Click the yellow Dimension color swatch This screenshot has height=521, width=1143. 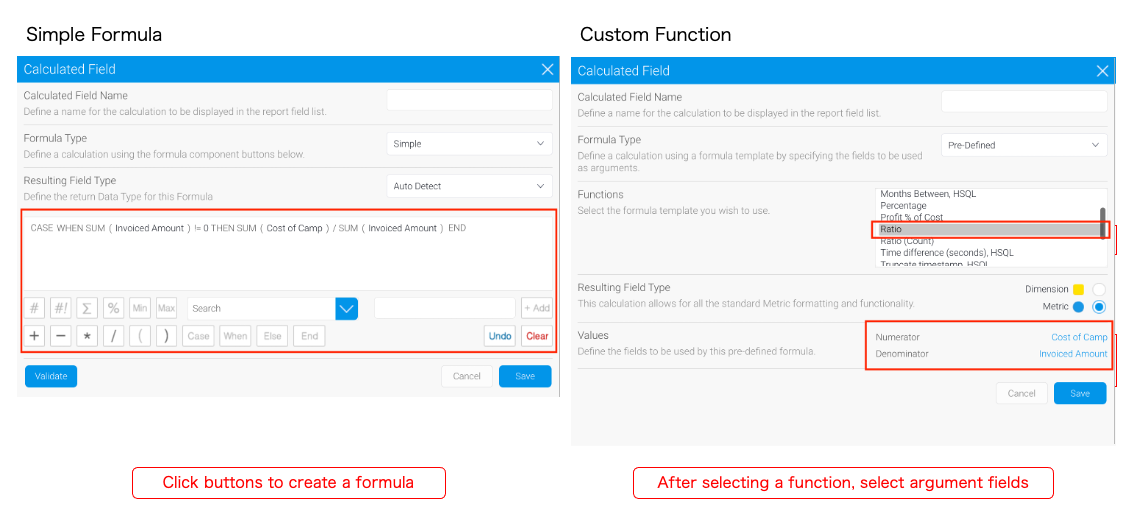(1079, 289)
